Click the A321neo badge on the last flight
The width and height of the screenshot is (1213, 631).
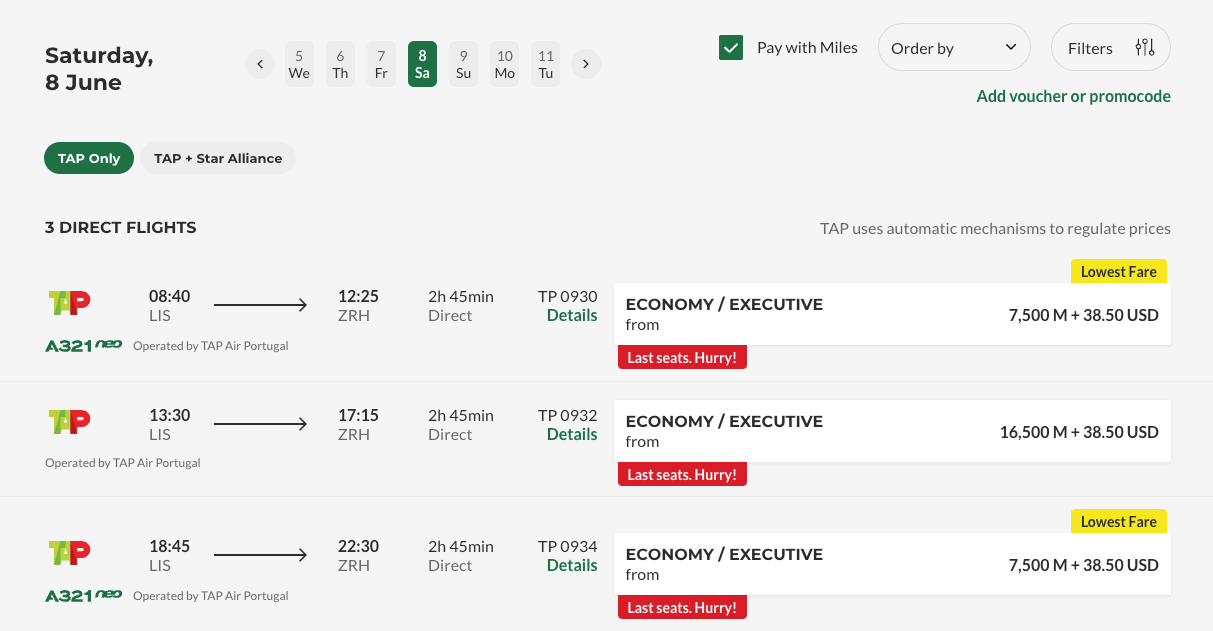pyautogui.click(x=82, y=595)
